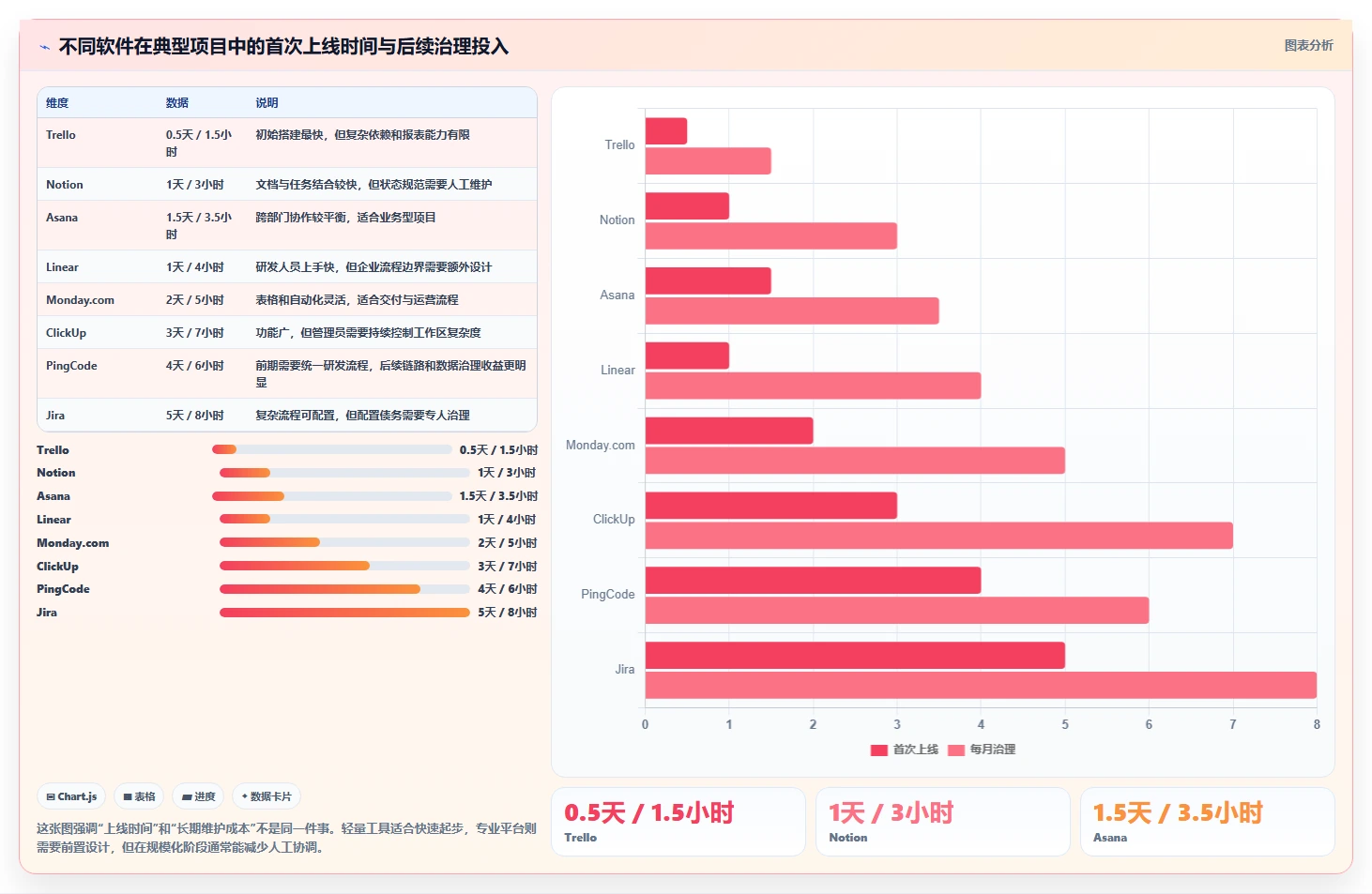Select the 数据卡片 tag chip
The image size is (1372, 894).
tap(267, 796)
